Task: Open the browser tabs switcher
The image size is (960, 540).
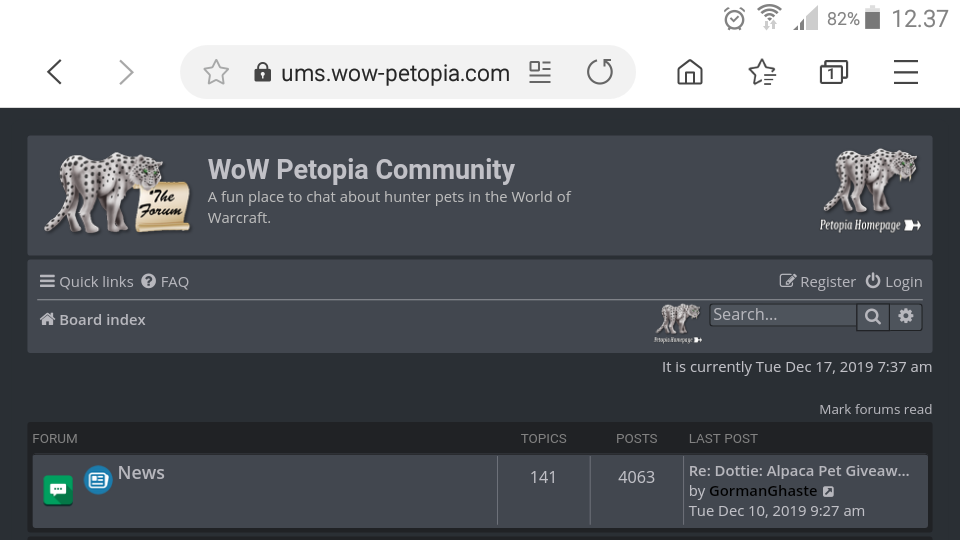Action: coord(833,72)
